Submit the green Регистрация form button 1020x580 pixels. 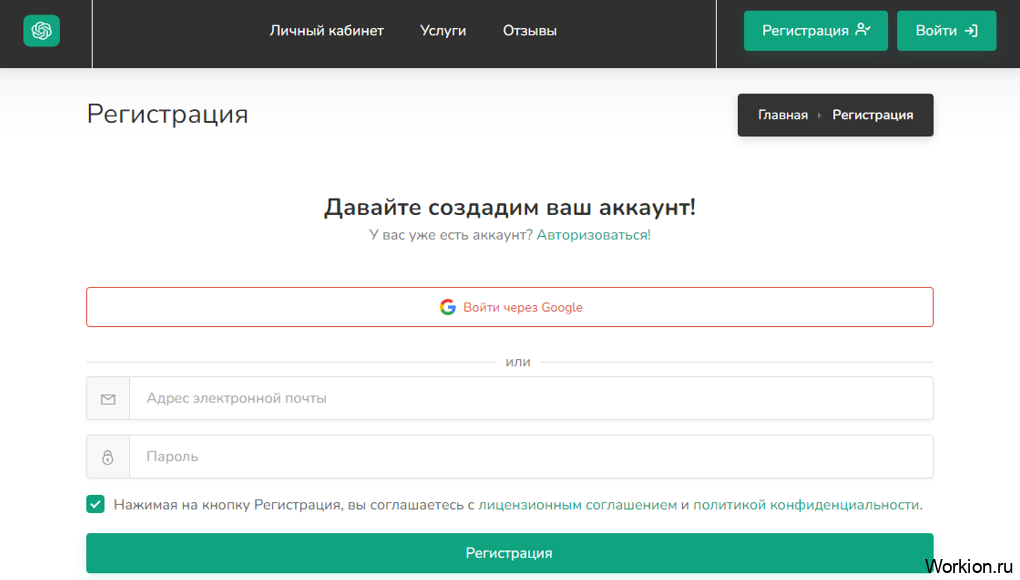point(509,553)
